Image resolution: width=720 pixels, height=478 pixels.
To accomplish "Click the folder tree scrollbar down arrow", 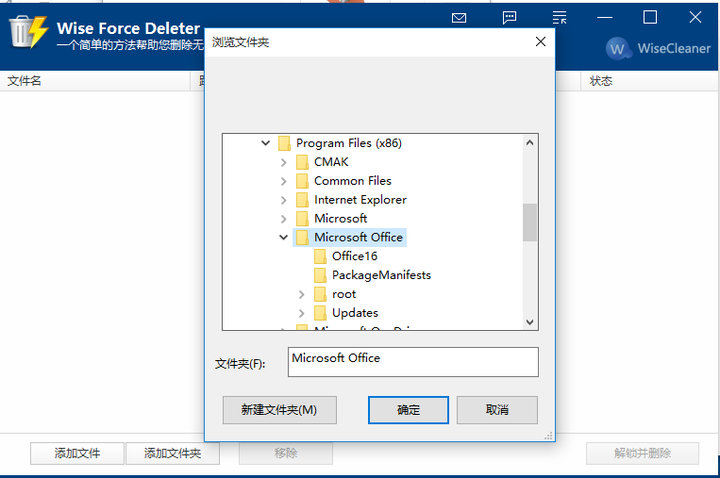I will [x=530, y=321].
